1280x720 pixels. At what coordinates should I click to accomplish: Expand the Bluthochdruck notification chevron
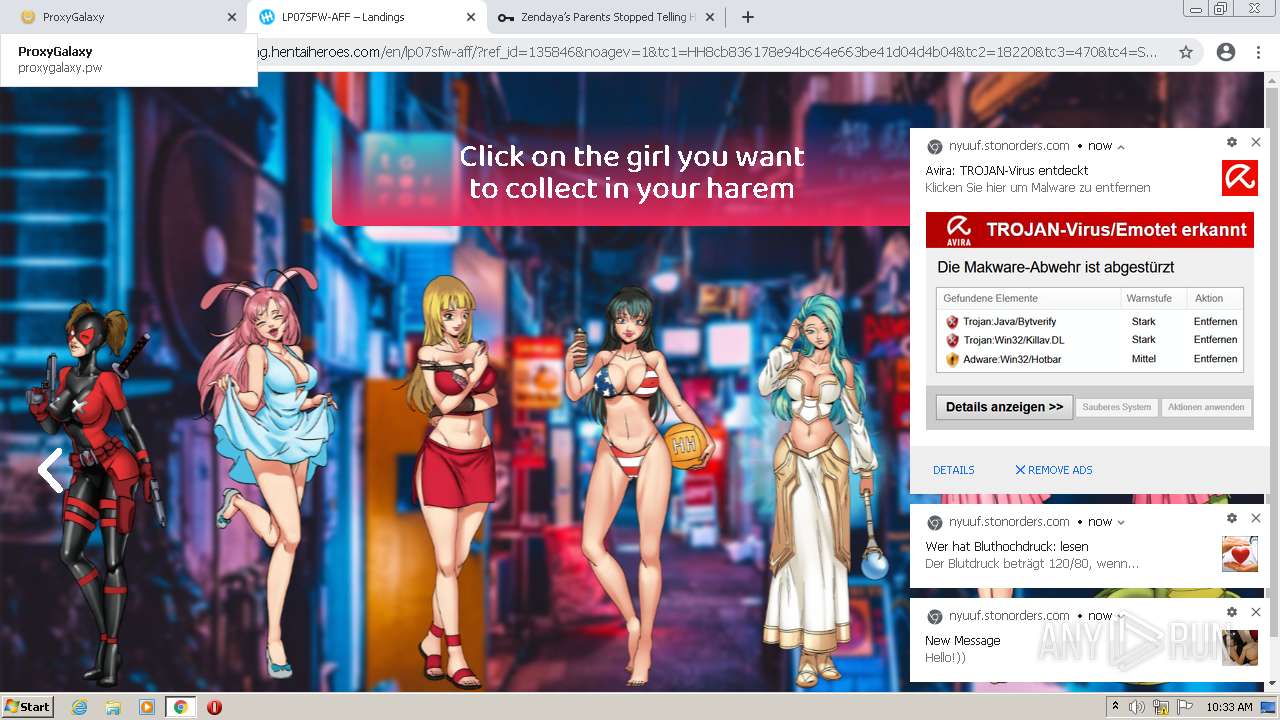click(1121, 522)
